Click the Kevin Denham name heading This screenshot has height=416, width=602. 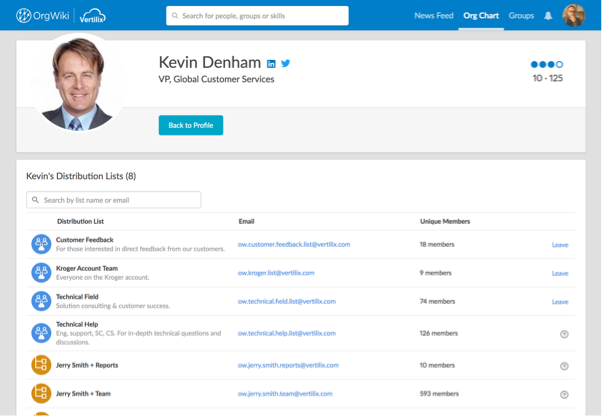coord(210,62)
